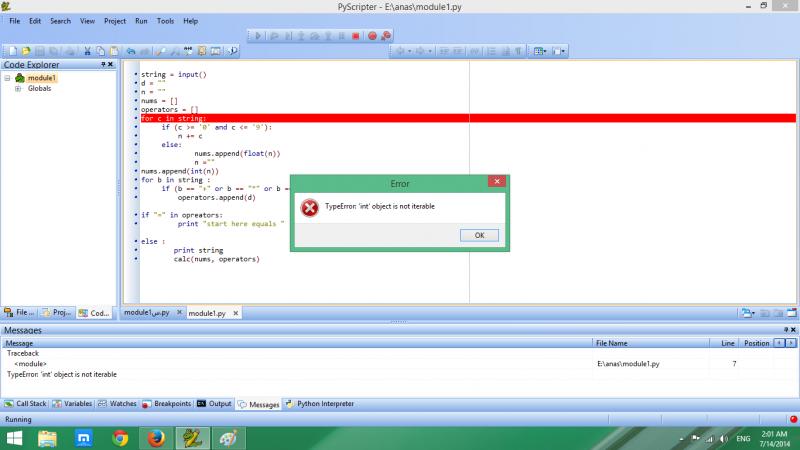
Task: Toggle comment icon in editor toolbar
Action: (x=475, y=51)
